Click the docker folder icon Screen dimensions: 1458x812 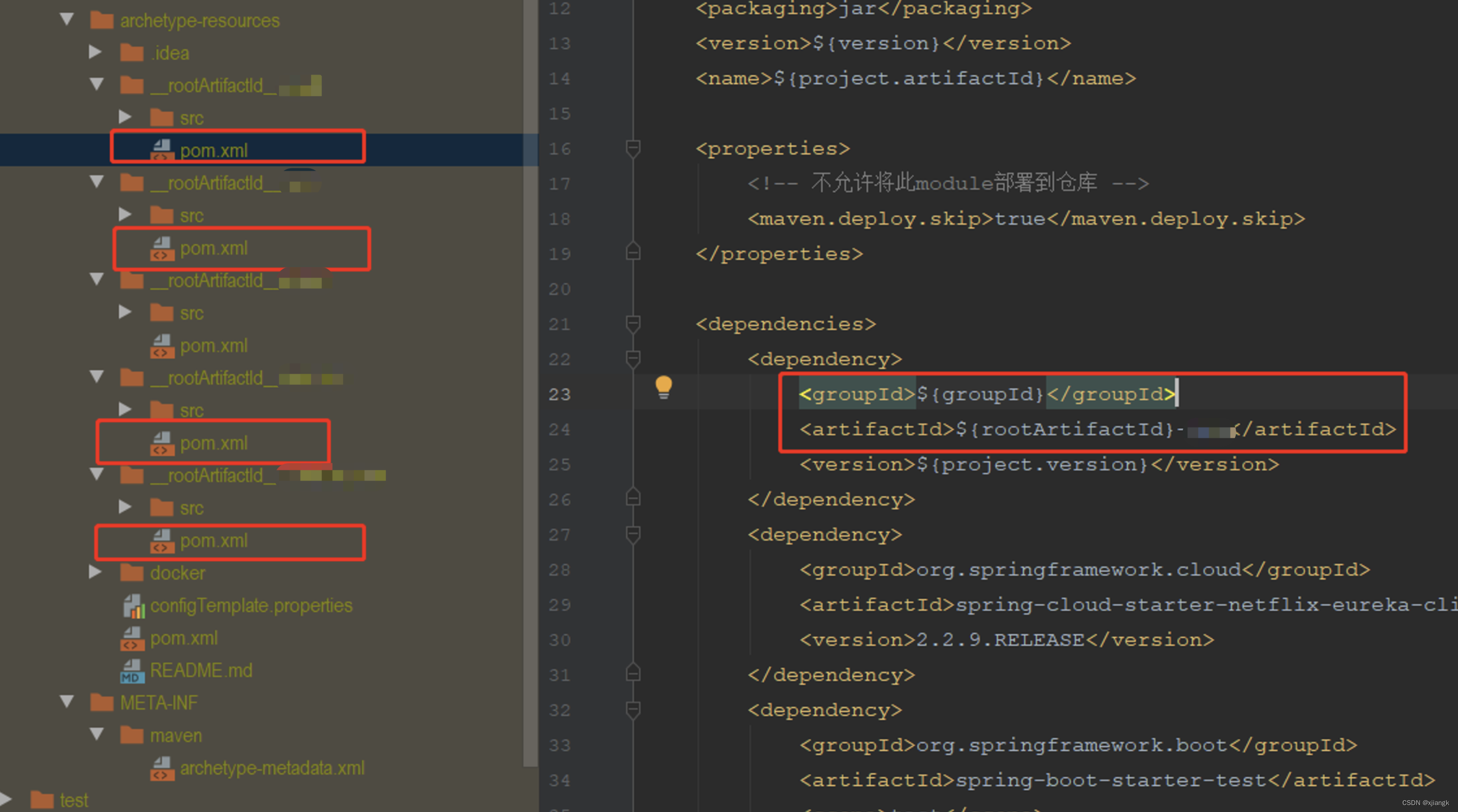tap(132, 573)
